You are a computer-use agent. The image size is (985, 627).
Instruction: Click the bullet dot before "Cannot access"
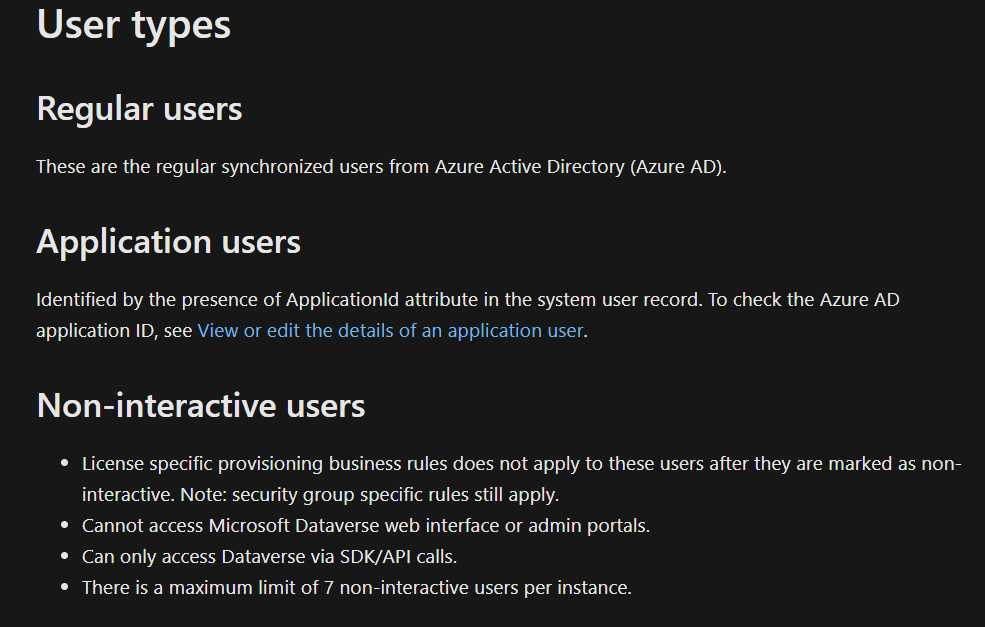click(65, 525)
